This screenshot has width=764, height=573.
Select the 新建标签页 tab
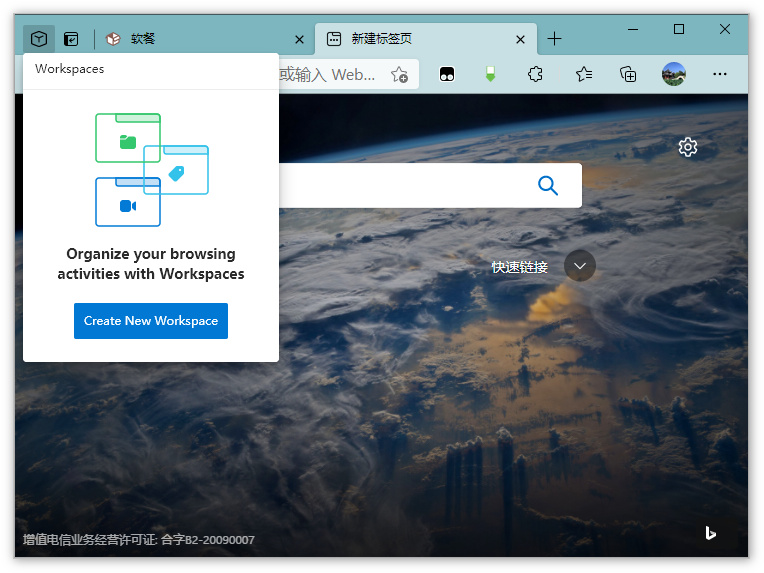coord(420,39)
